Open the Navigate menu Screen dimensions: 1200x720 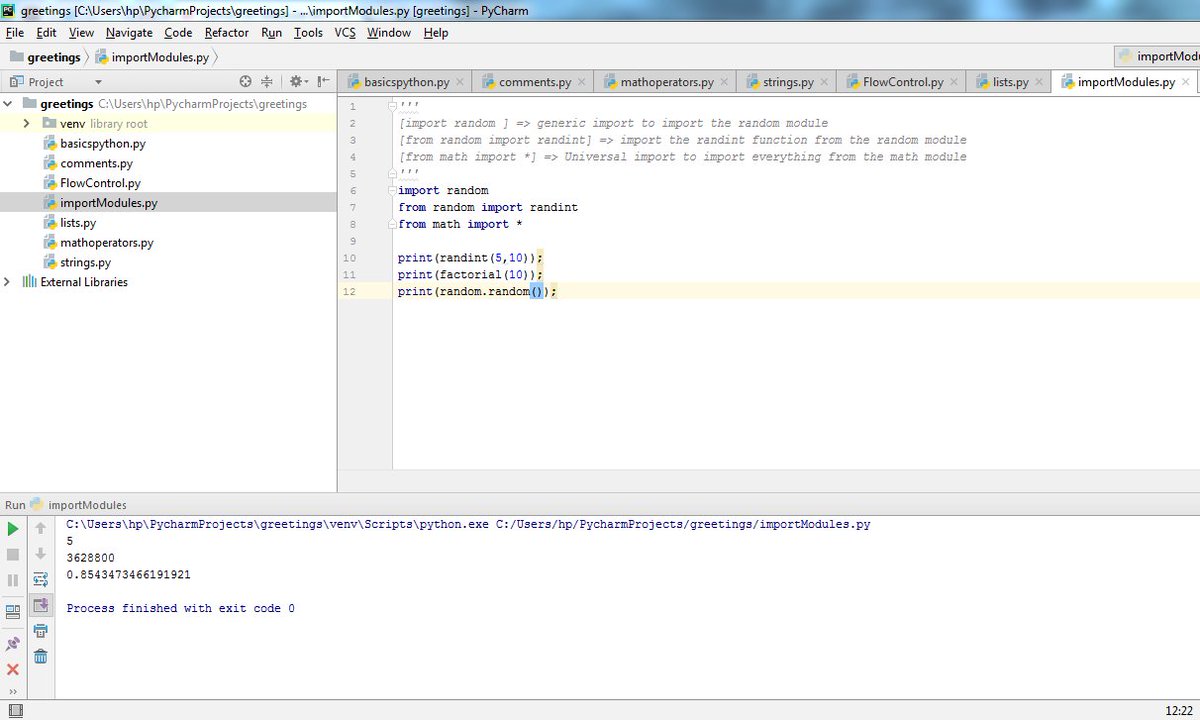click(x=129, y=33)
